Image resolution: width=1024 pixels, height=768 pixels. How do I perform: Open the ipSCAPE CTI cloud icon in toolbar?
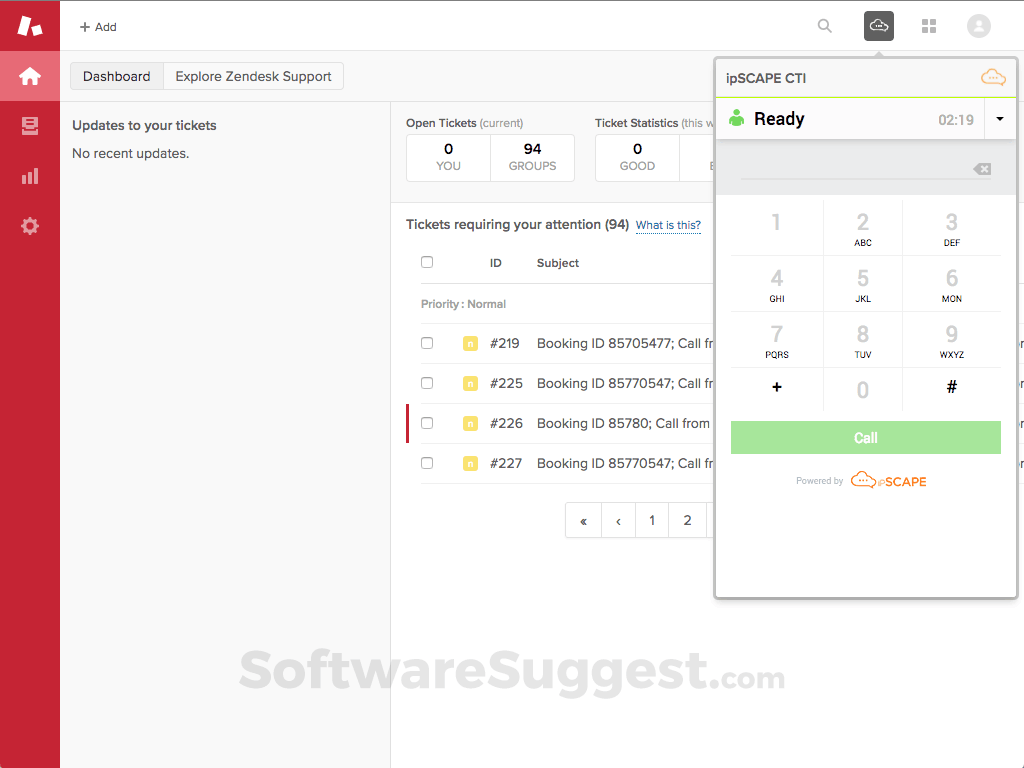(878, 25)
